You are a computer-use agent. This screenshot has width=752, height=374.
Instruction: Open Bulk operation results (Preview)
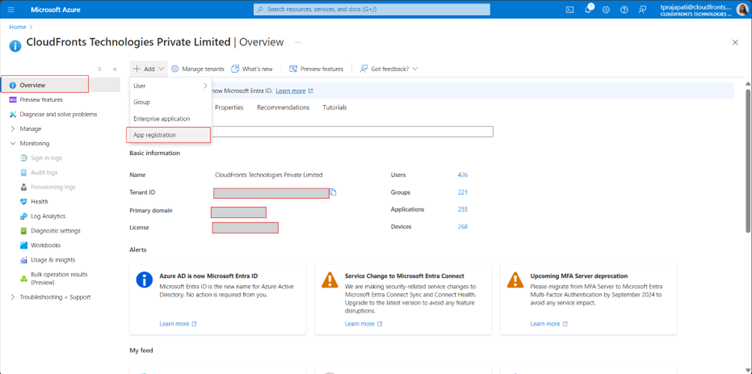pos(59,278)
